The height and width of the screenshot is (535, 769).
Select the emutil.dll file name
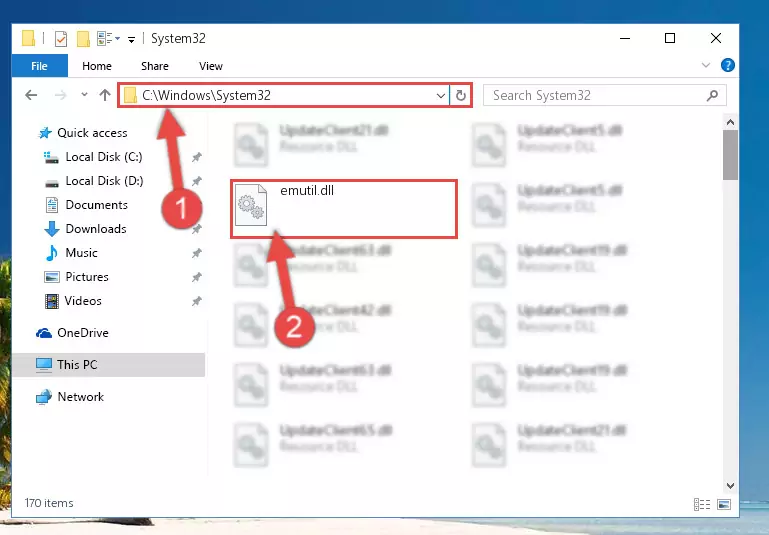coord(307,191)
